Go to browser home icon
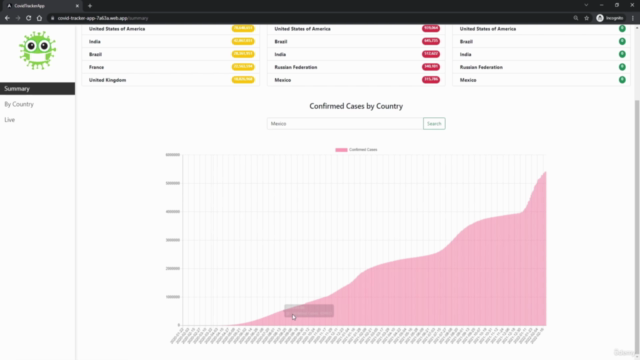Viewport: 640px width, 360px height. coord(39,18)
